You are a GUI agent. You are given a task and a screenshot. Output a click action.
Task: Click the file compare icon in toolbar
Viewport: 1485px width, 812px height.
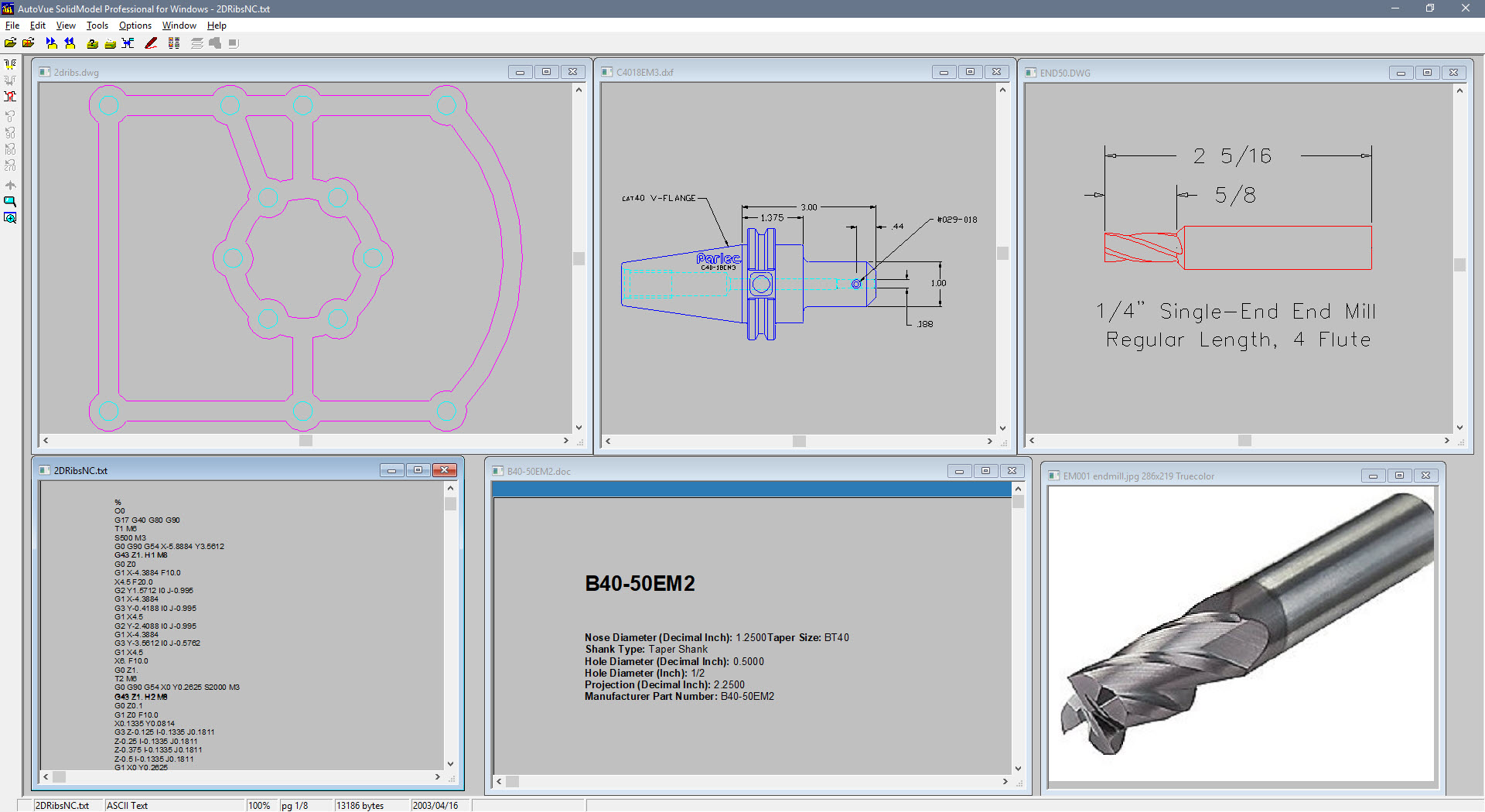pos(128,43)
